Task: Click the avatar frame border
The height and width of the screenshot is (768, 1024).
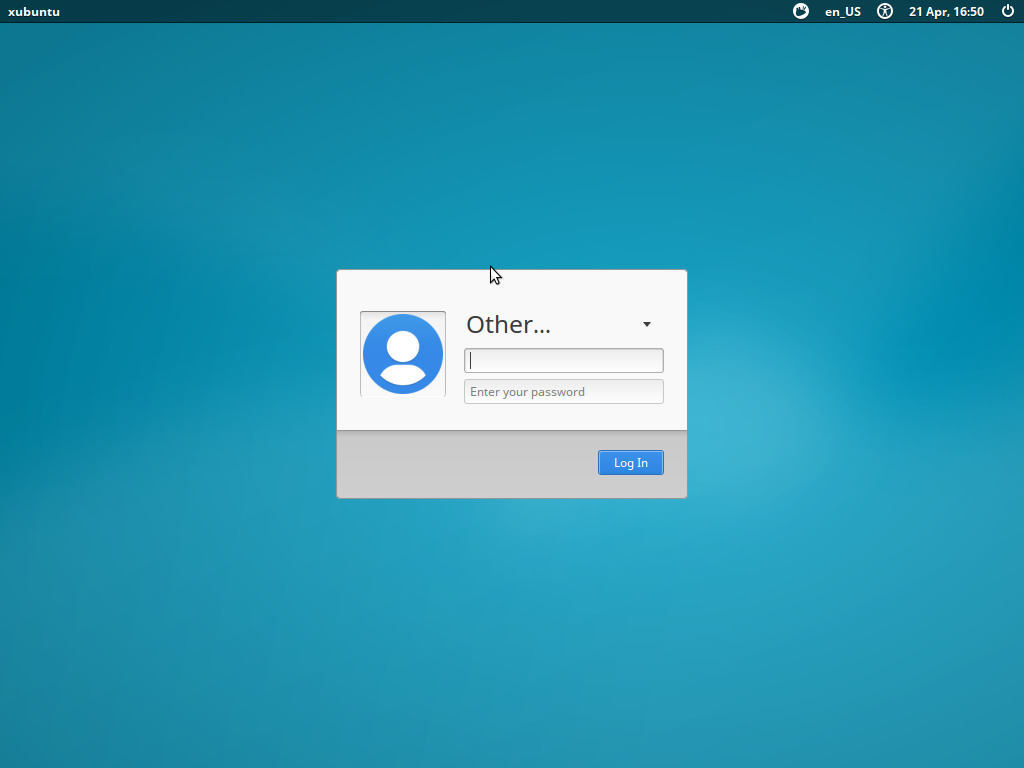Action: pos(361,354)
